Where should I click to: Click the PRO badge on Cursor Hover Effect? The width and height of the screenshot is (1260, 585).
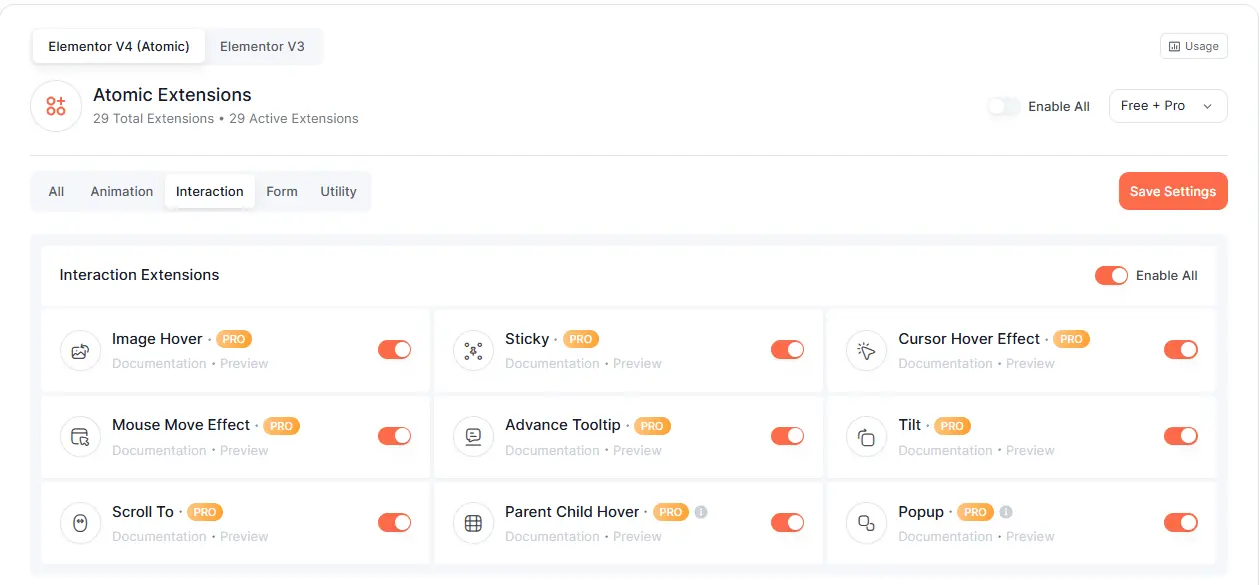[1071, 339]
